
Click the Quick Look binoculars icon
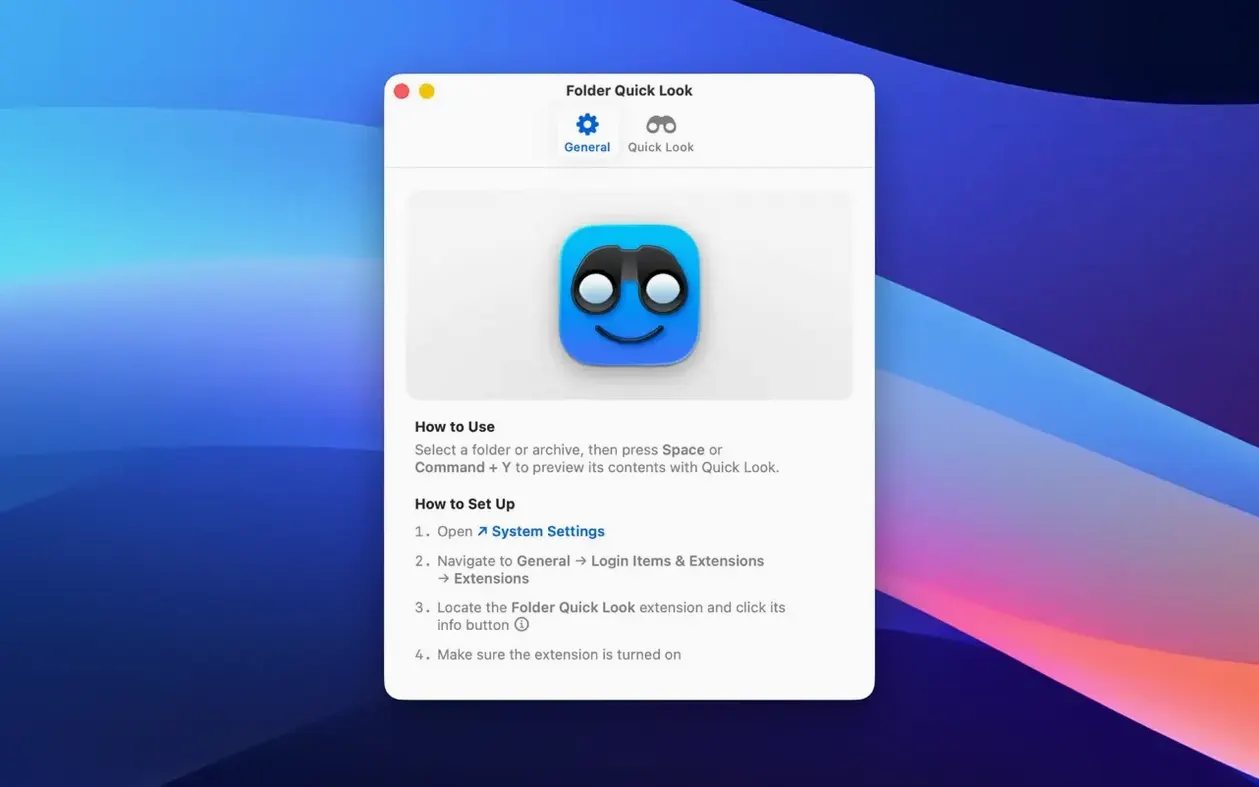pos(661,125)
